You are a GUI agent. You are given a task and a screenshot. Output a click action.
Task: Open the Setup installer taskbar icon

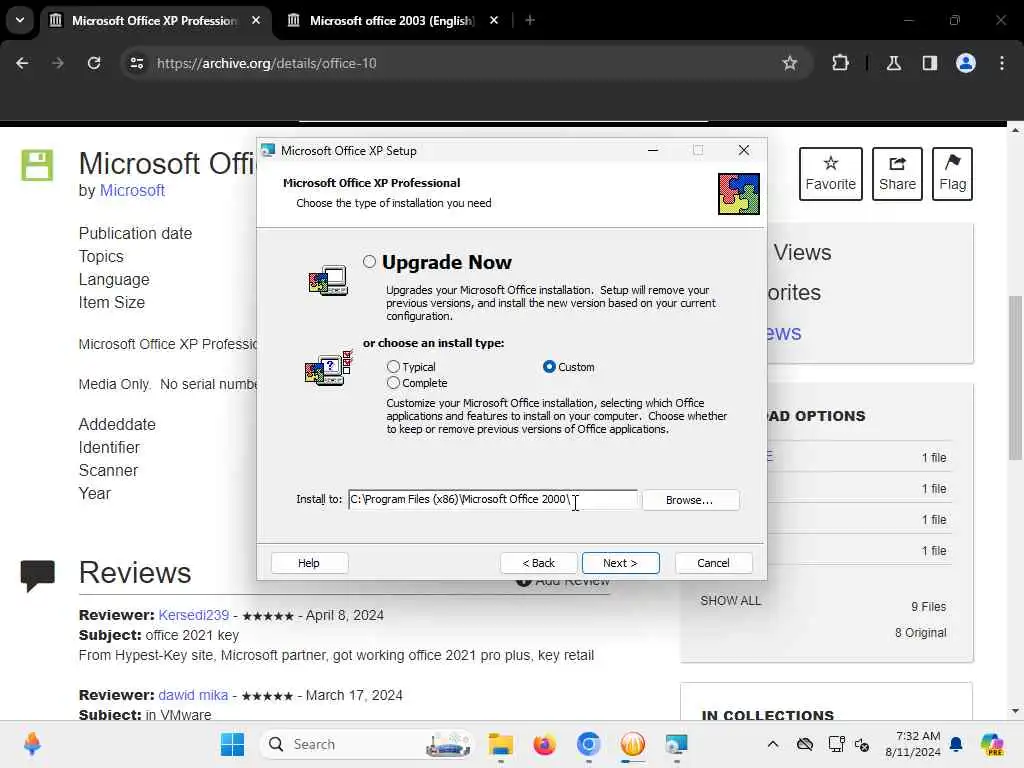677,744
